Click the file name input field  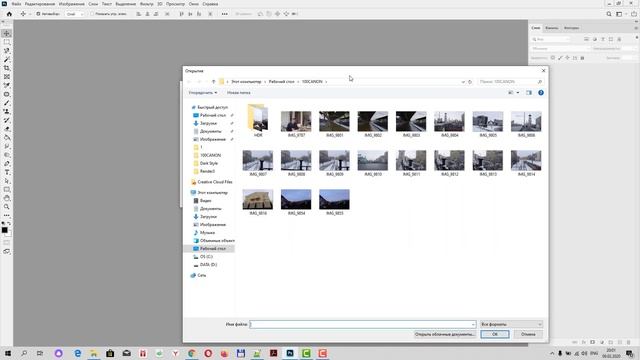pyautogui.click(x=362, y=324)
